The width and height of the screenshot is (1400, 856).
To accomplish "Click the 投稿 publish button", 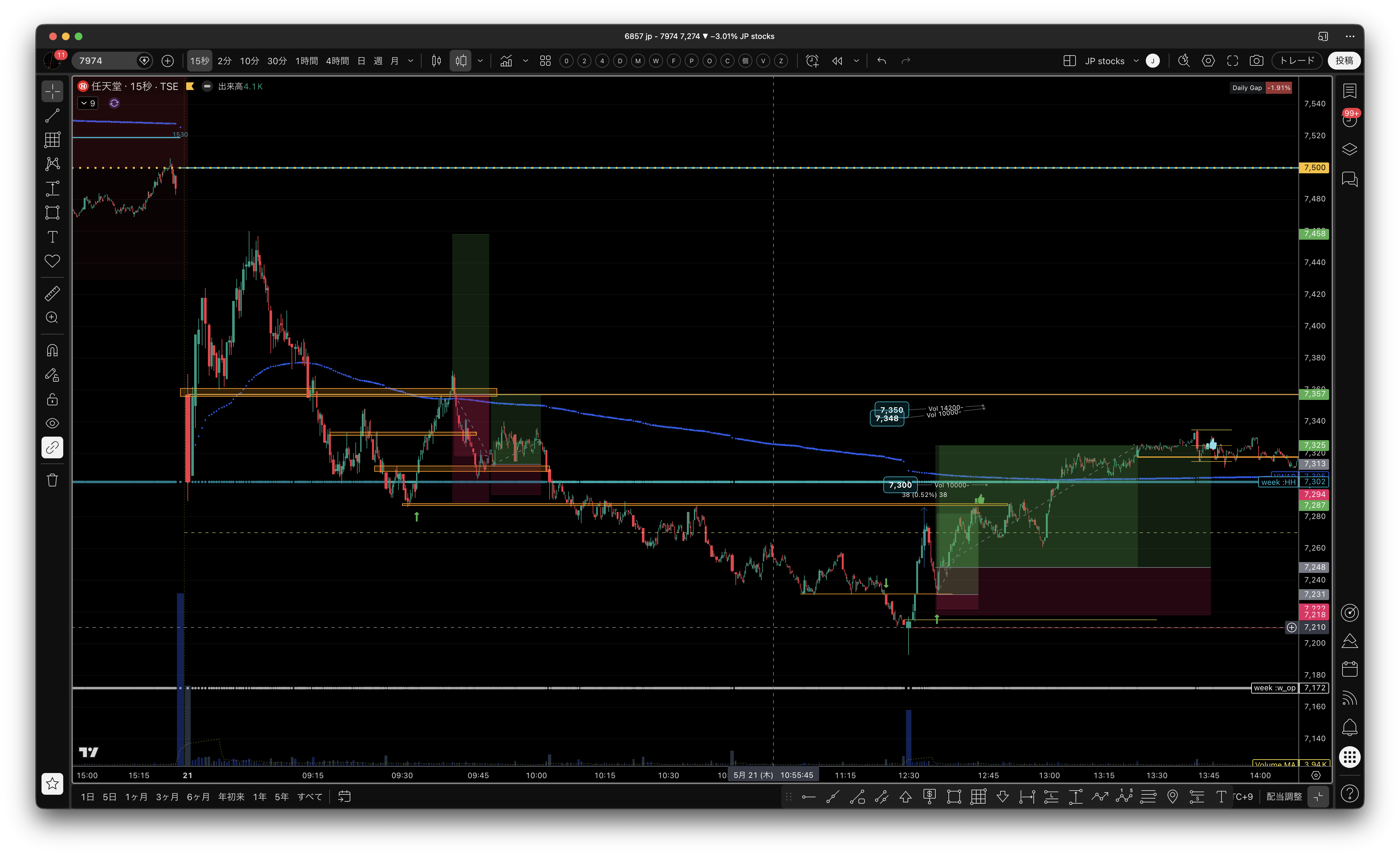I will coord(1344,61).
